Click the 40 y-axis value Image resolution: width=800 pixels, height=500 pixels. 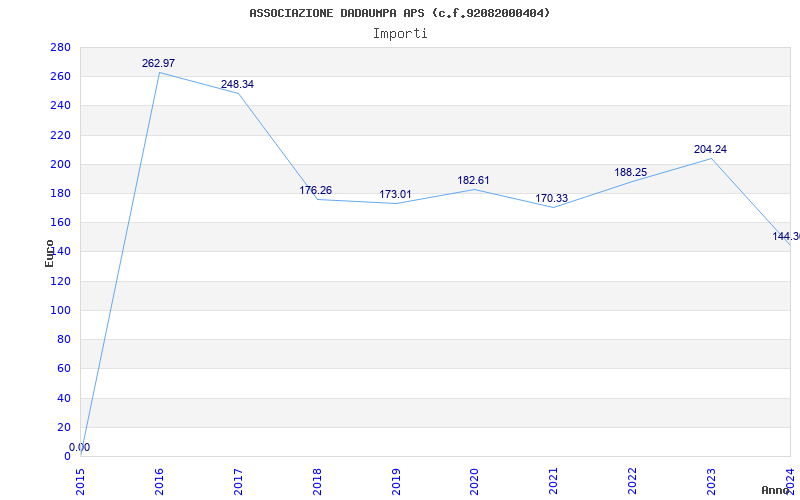64,398
